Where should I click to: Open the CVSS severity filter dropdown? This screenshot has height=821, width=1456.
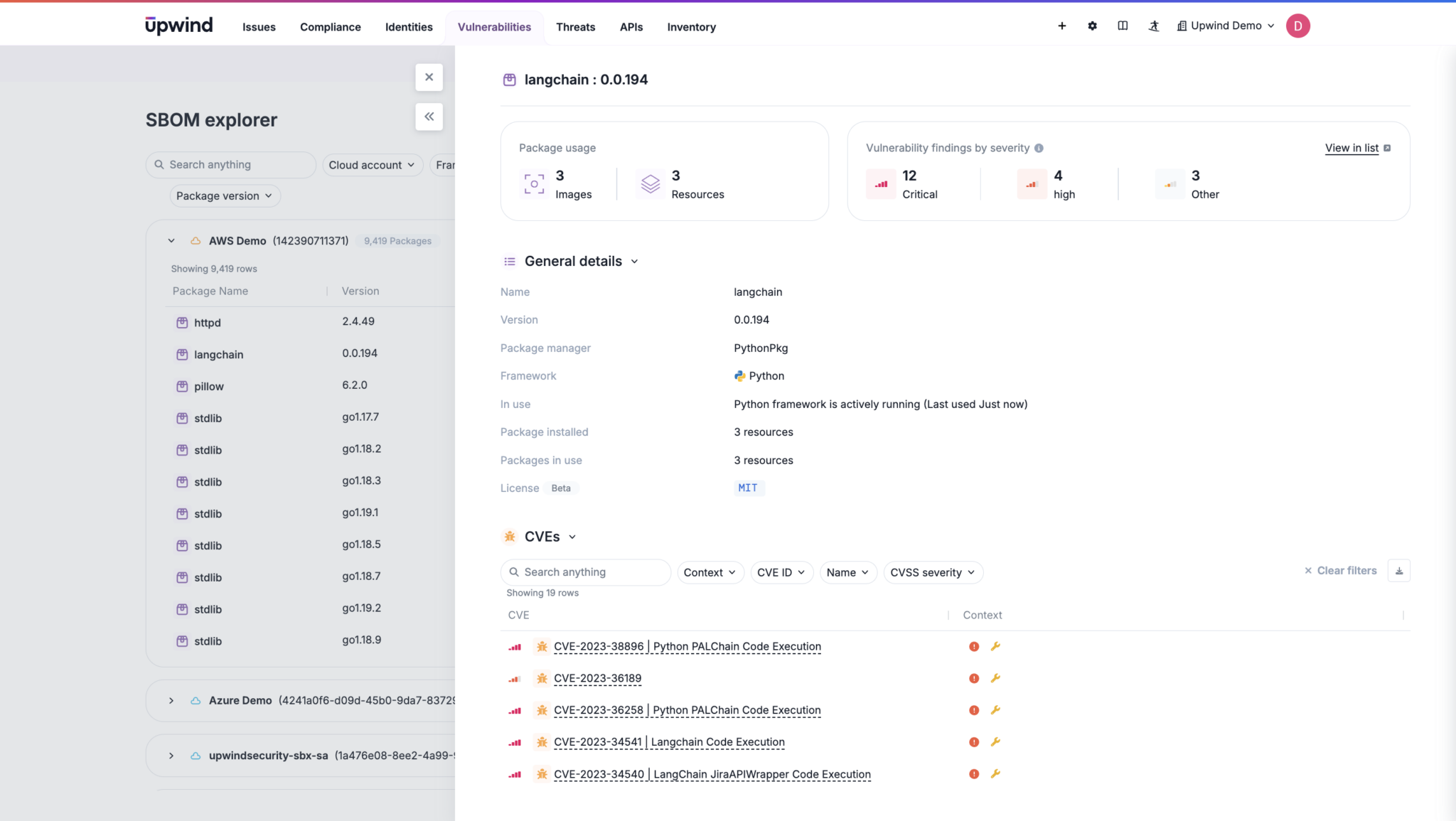(932, 572)
